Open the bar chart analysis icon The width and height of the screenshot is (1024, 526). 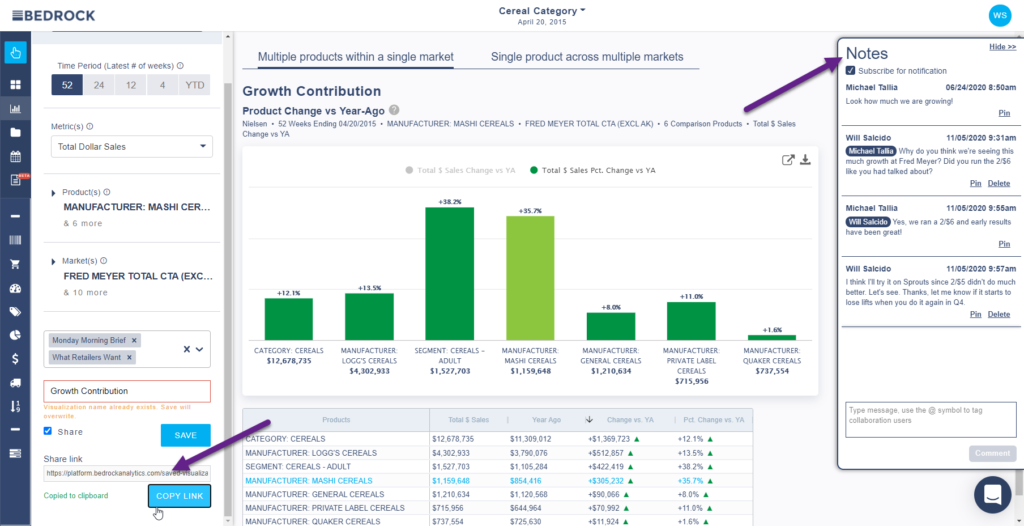pos(15,109)
